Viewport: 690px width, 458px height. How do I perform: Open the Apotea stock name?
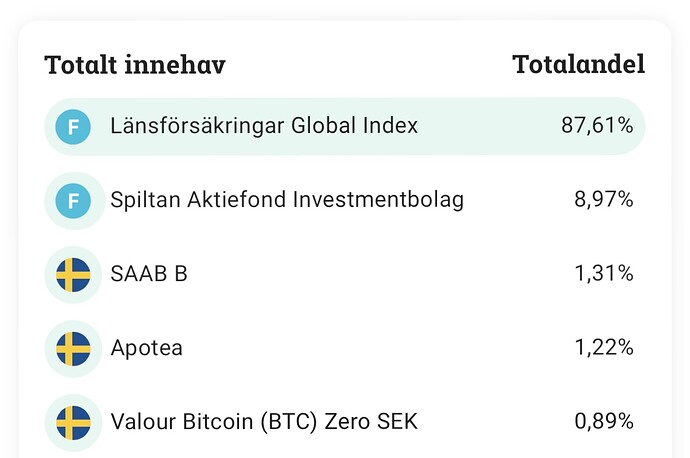click(147, 348)
